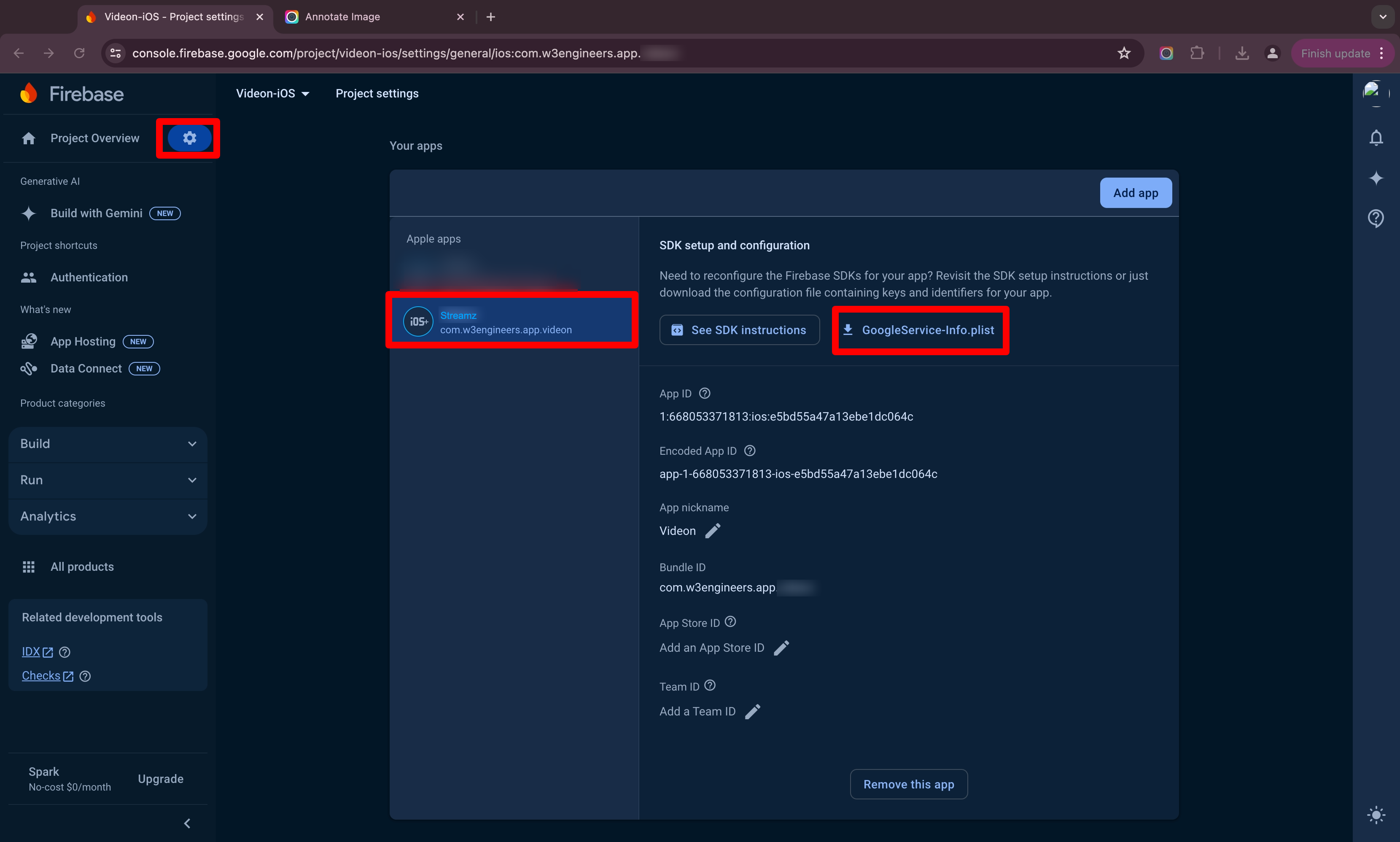Open browser extensions puzzle icon
This screenshot has width=1400, height=842.
click(x=1197, y=53)
